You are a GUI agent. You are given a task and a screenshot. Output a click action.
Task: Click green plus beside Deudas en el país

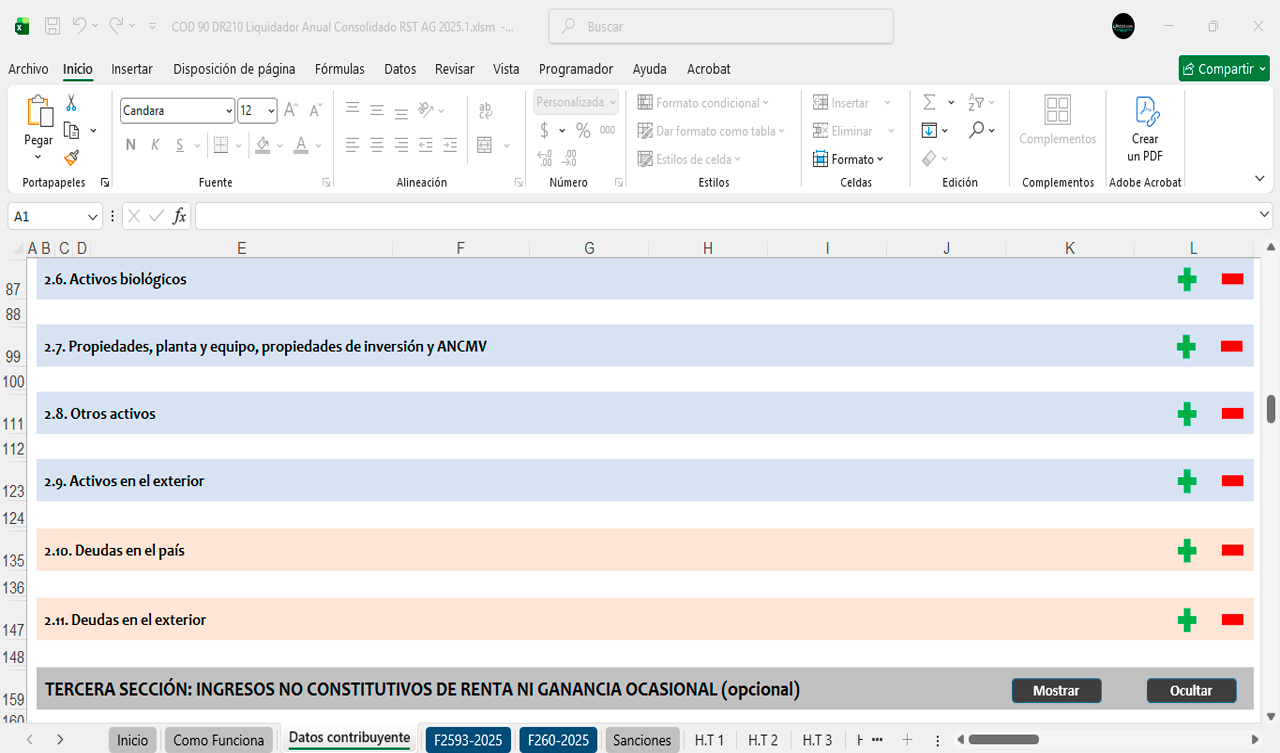(x=1187, y=551)
